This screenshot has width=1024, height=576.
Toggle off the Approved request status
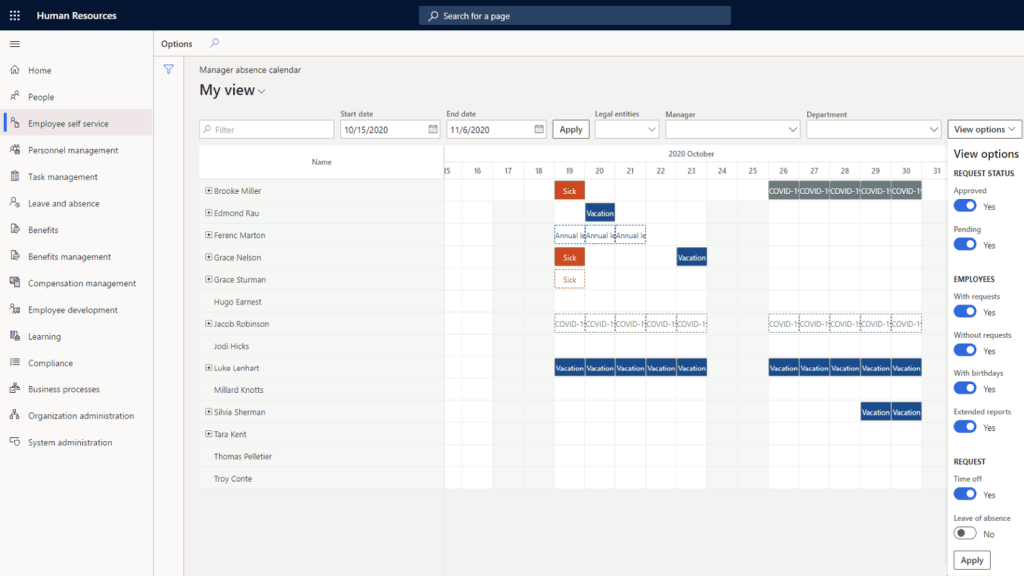(965, 206)
